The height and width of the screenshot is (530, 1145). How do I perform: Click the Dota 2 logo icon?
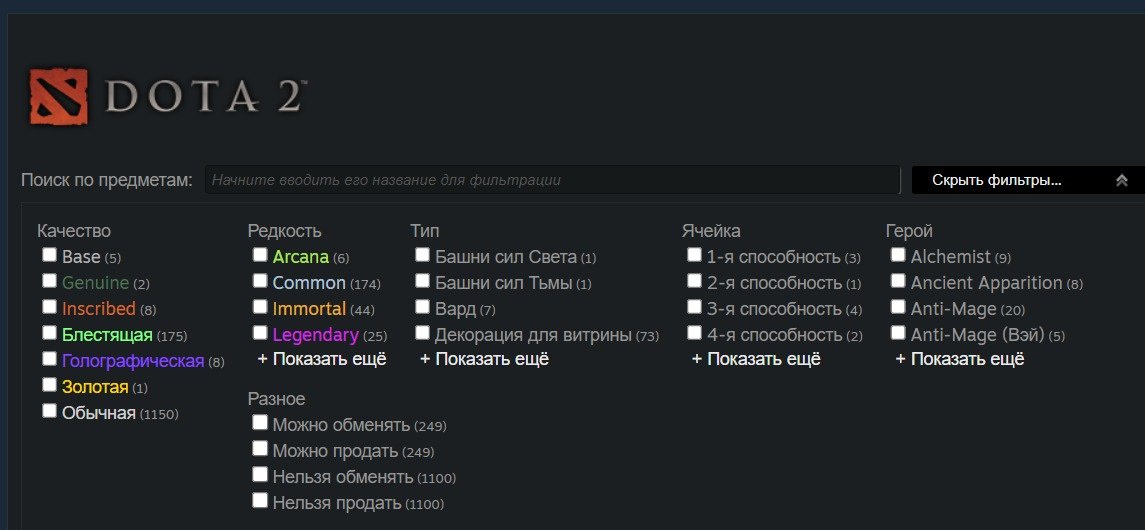point(58,96)
